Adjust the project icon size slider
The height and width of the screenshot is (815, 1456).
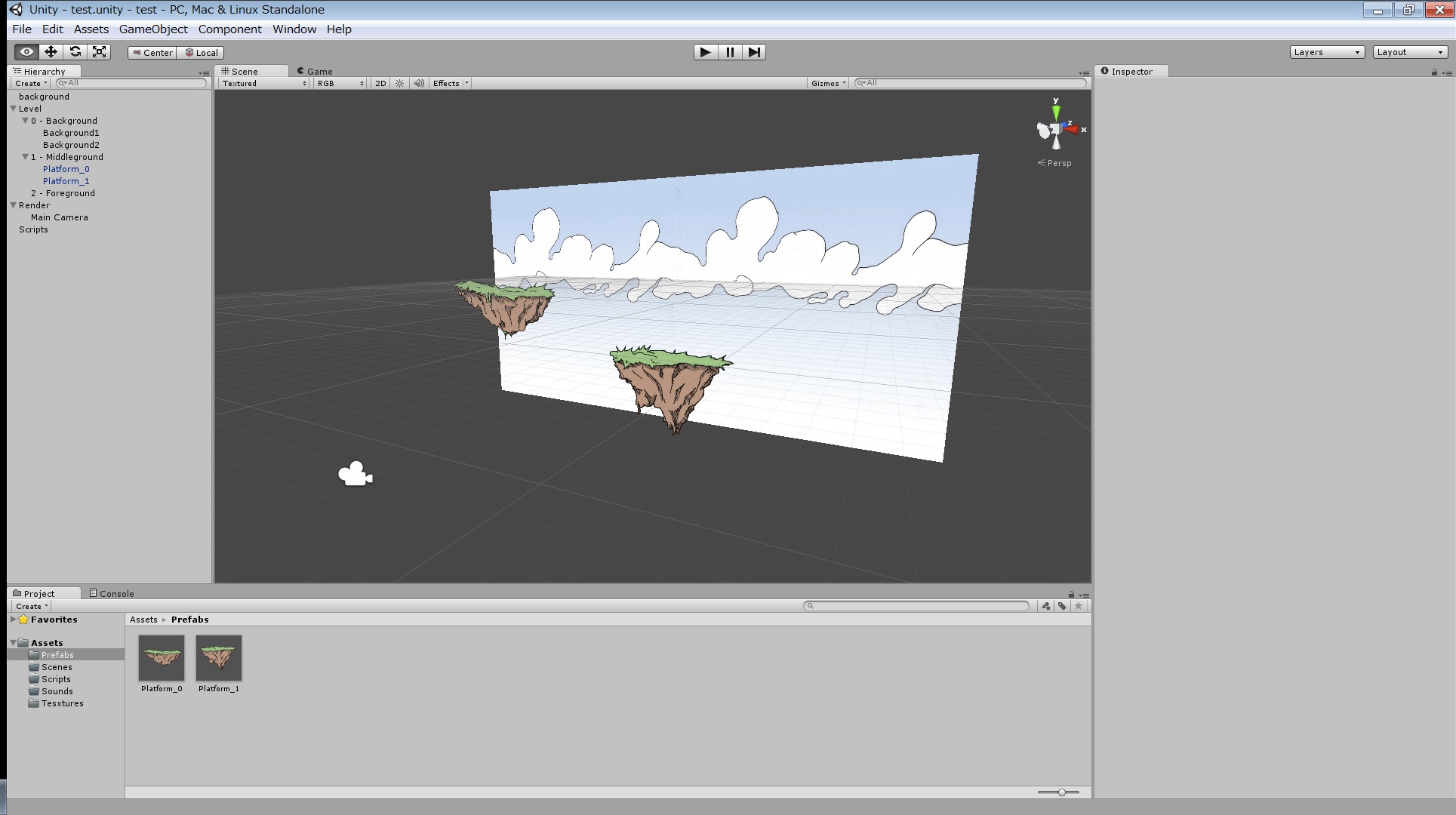tap(1061, 792)
